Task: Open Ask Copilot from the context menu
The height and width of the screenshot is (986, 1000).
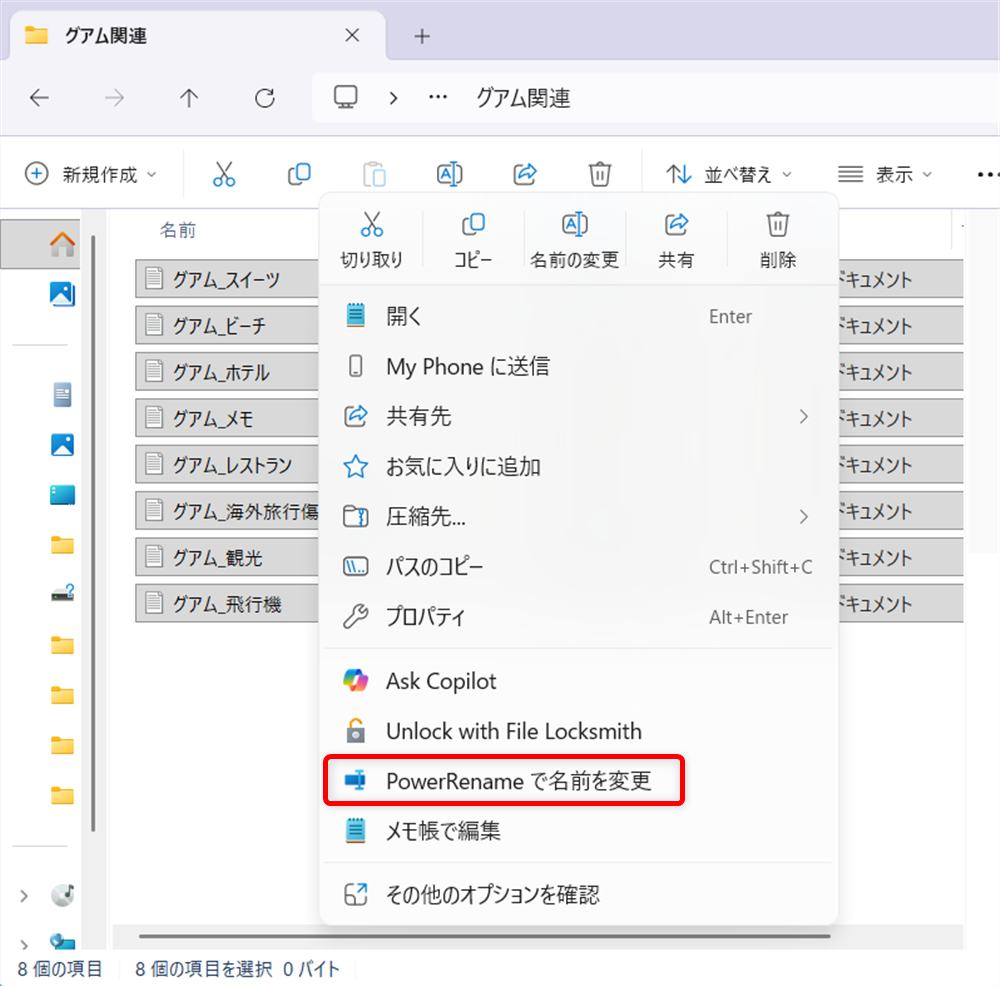Action: 440,681
